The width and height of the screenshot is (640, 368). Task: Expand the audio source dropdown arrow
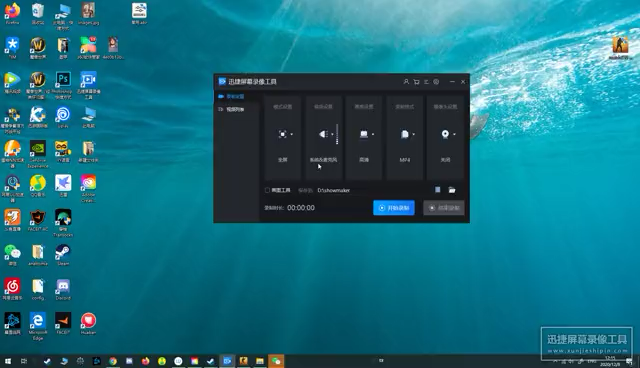332,134
